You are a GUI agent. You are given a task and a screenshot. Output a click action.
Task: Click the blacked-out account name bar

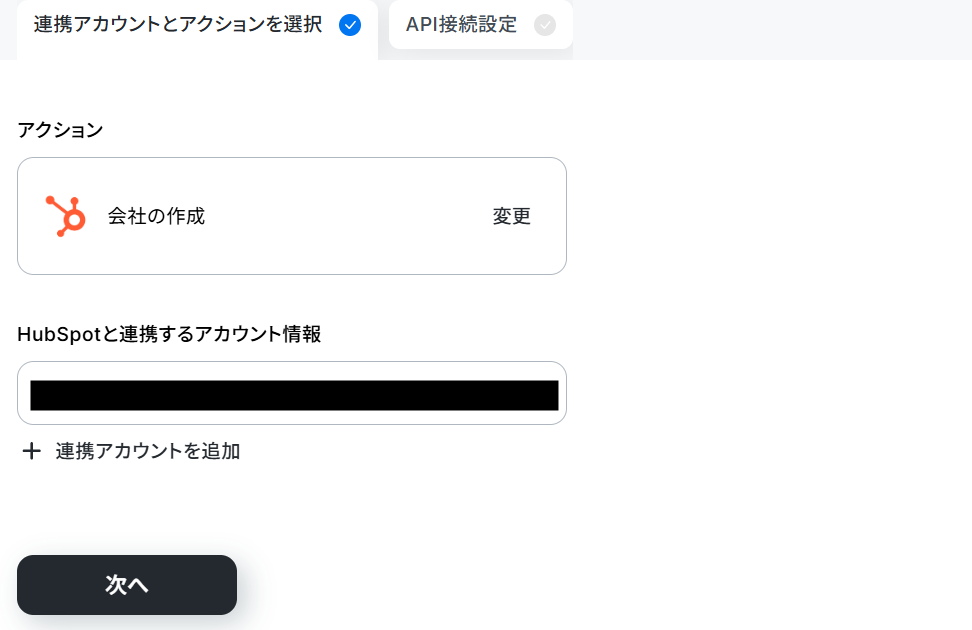click(294, 395)
